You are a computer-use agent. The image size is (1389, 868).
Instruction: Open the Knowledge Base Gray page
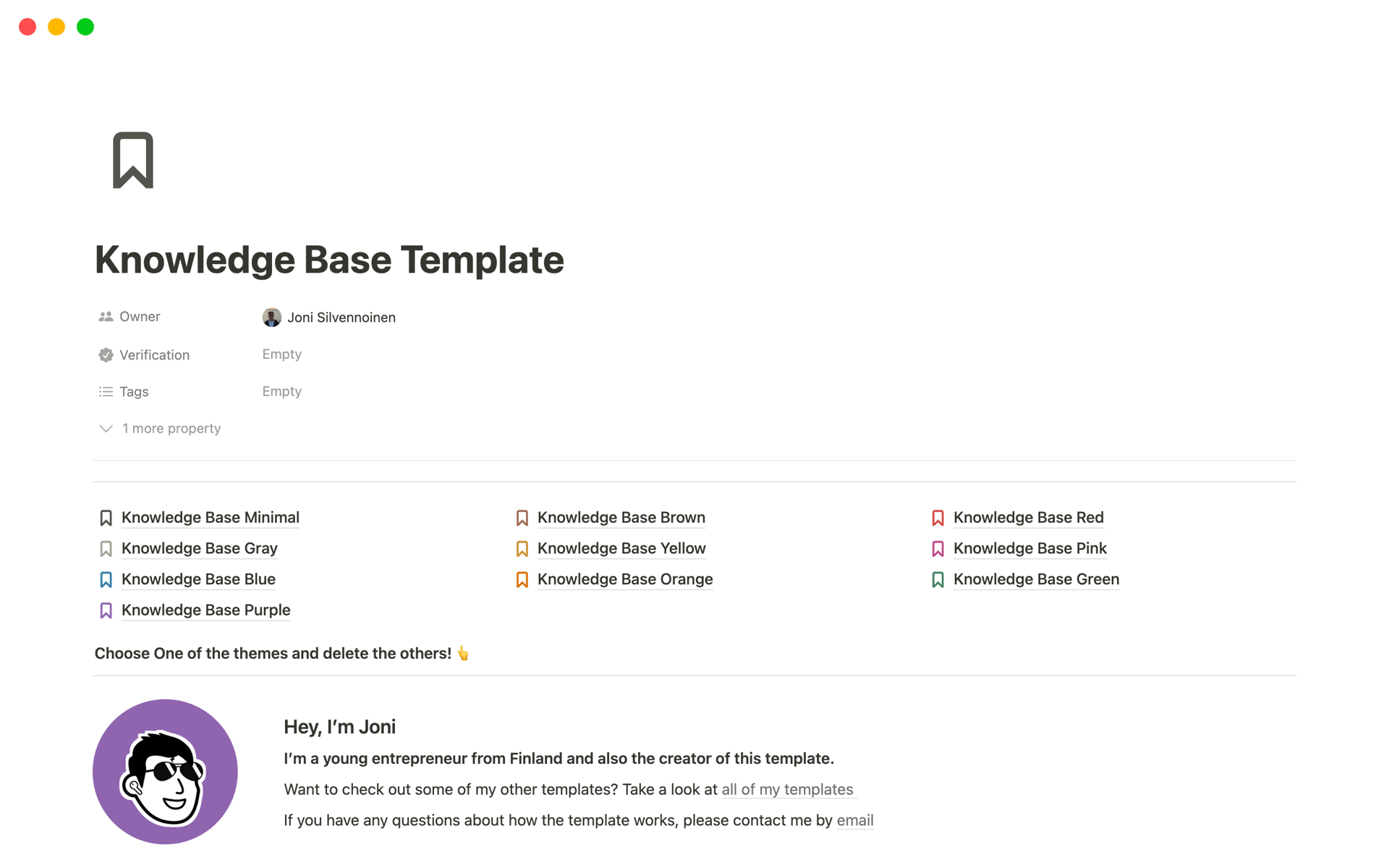(x=200, y=548)
